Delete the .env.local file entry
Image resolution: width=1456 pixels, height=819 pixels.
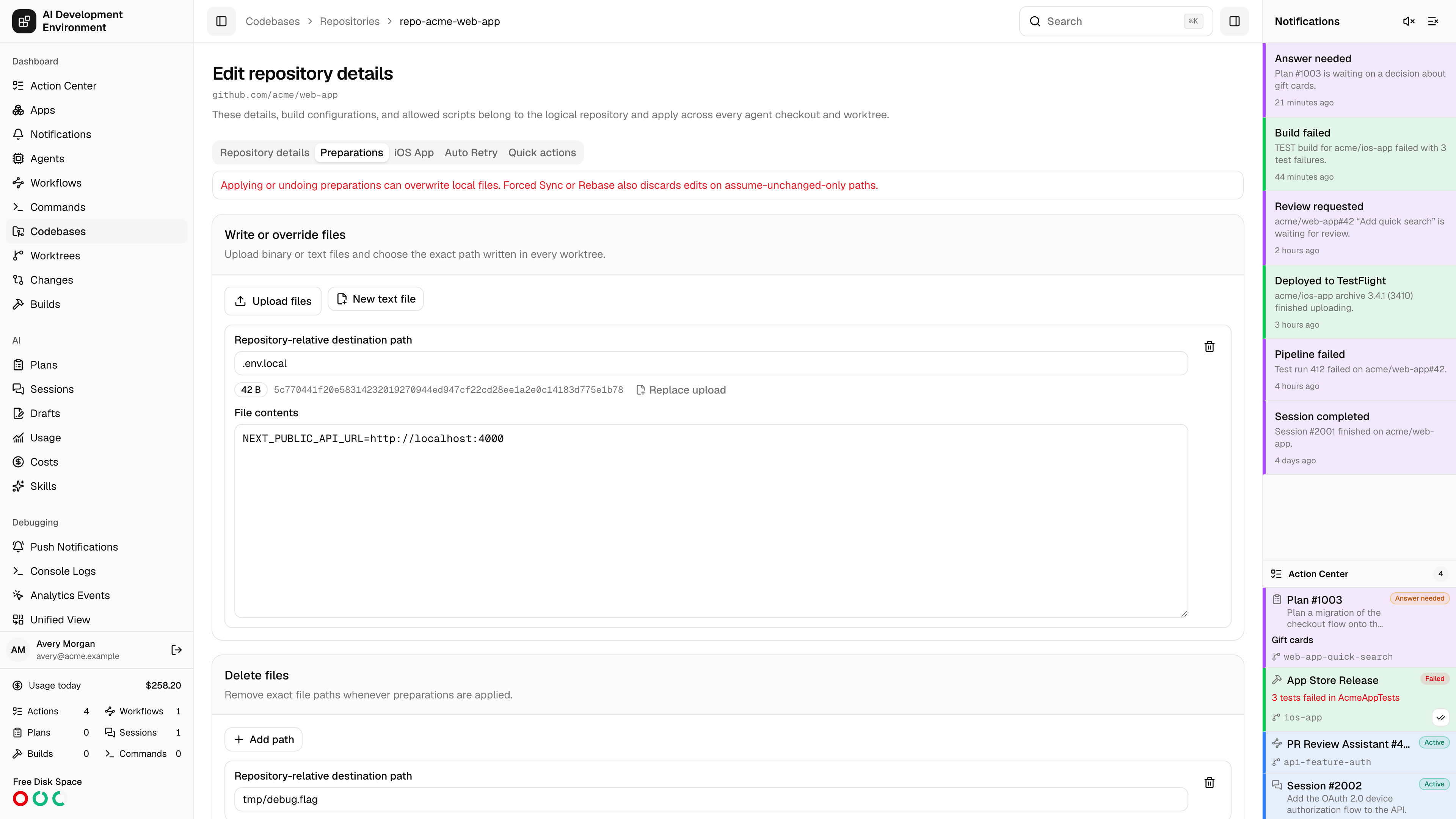pos(1210,347)
